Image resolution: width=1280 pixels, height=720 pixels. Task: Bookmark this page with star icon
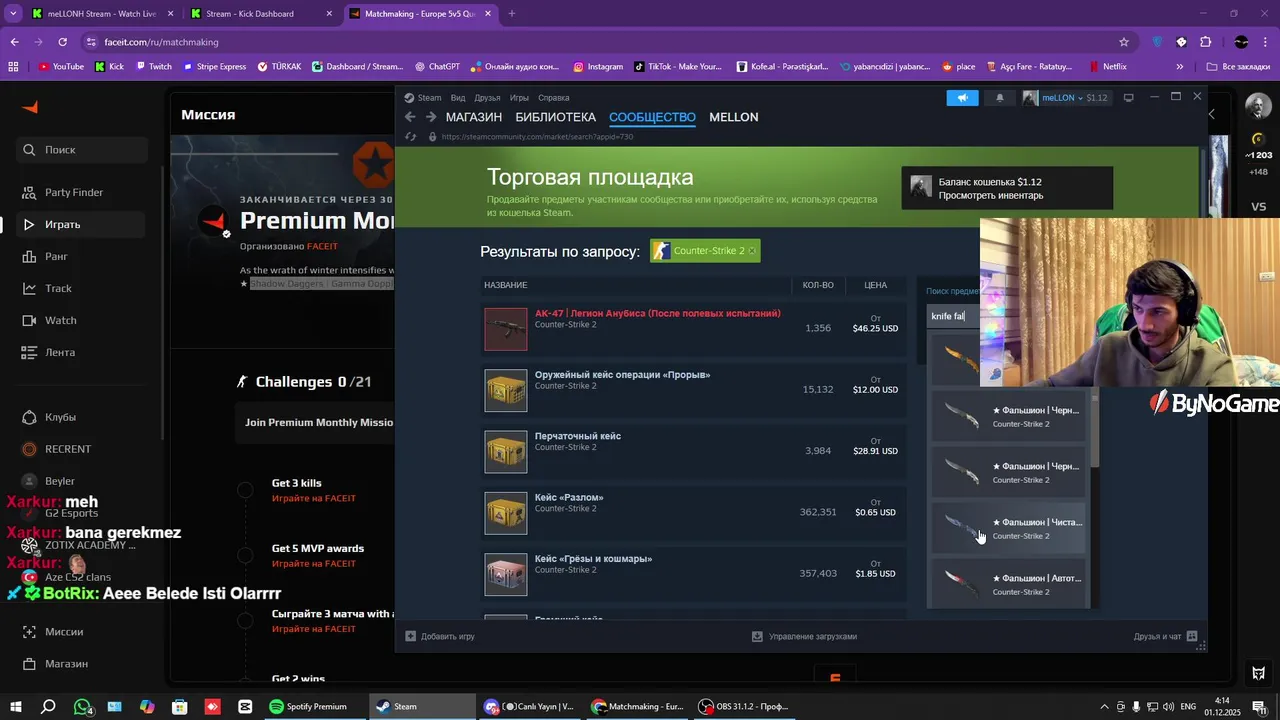click(1124, 42)
